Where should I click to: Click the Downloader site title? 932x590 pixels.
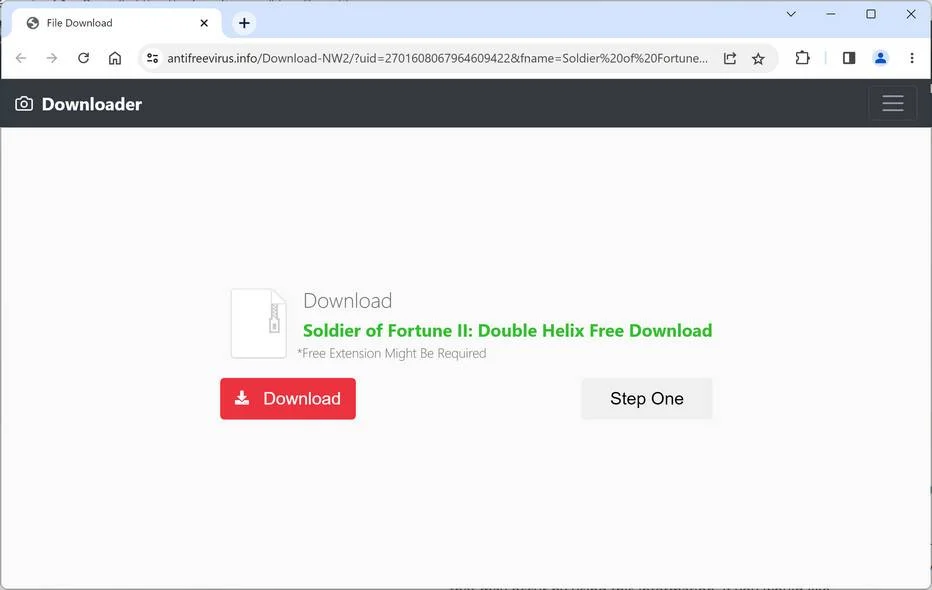point(92,104)
